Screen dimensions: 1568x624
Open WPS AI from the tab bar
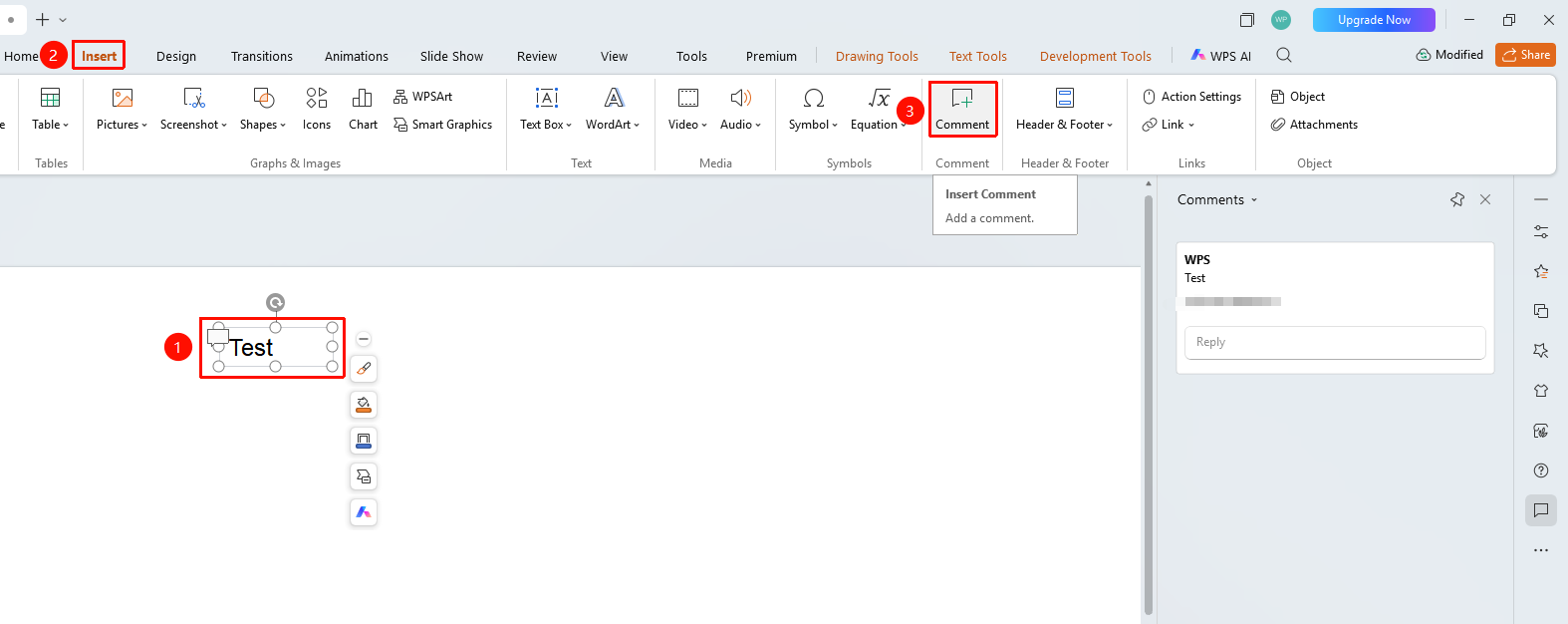[x=1221, y=56]
